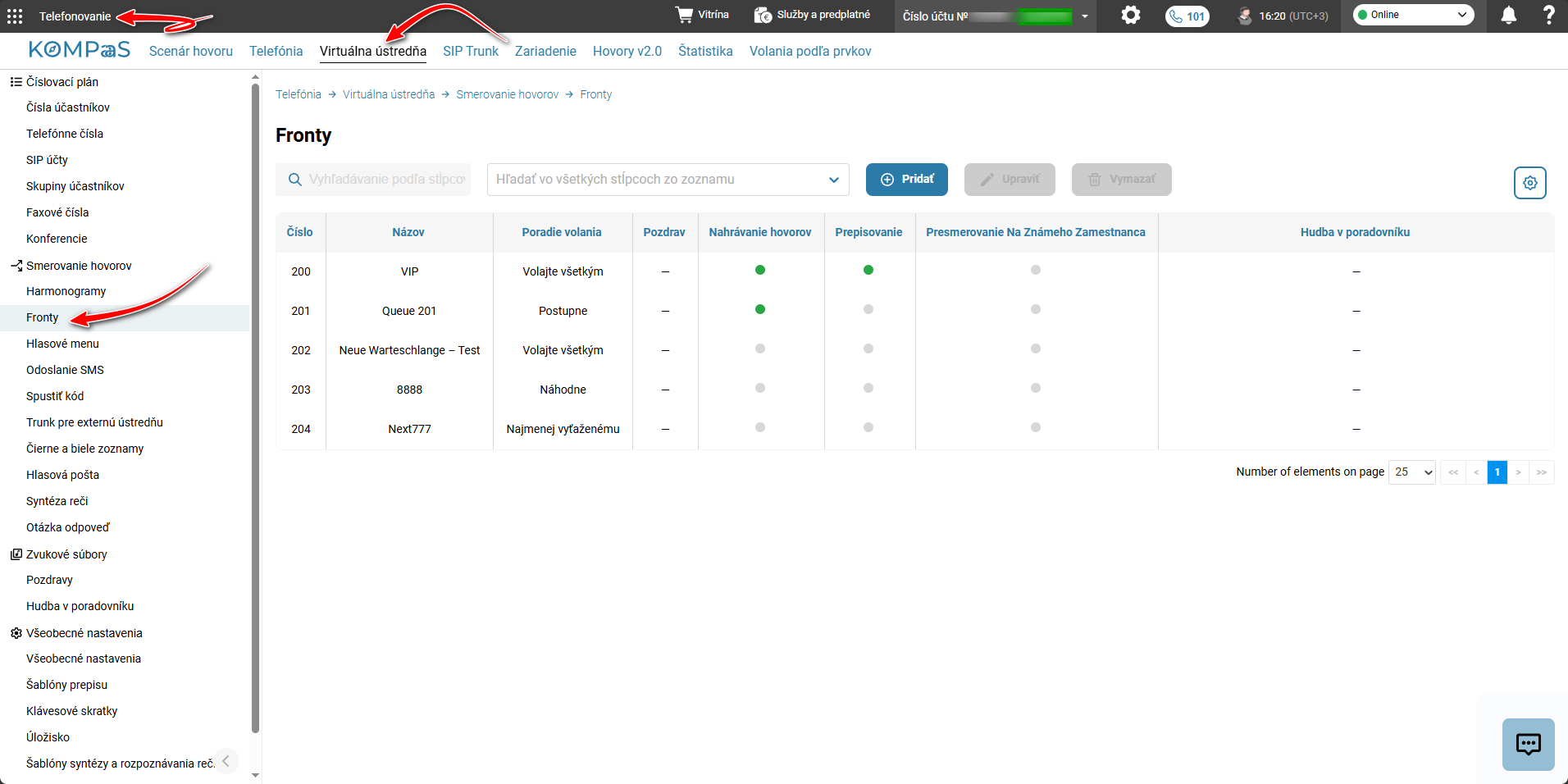
Task: Open table column settings gear icon
Action: pos(1530,183)
